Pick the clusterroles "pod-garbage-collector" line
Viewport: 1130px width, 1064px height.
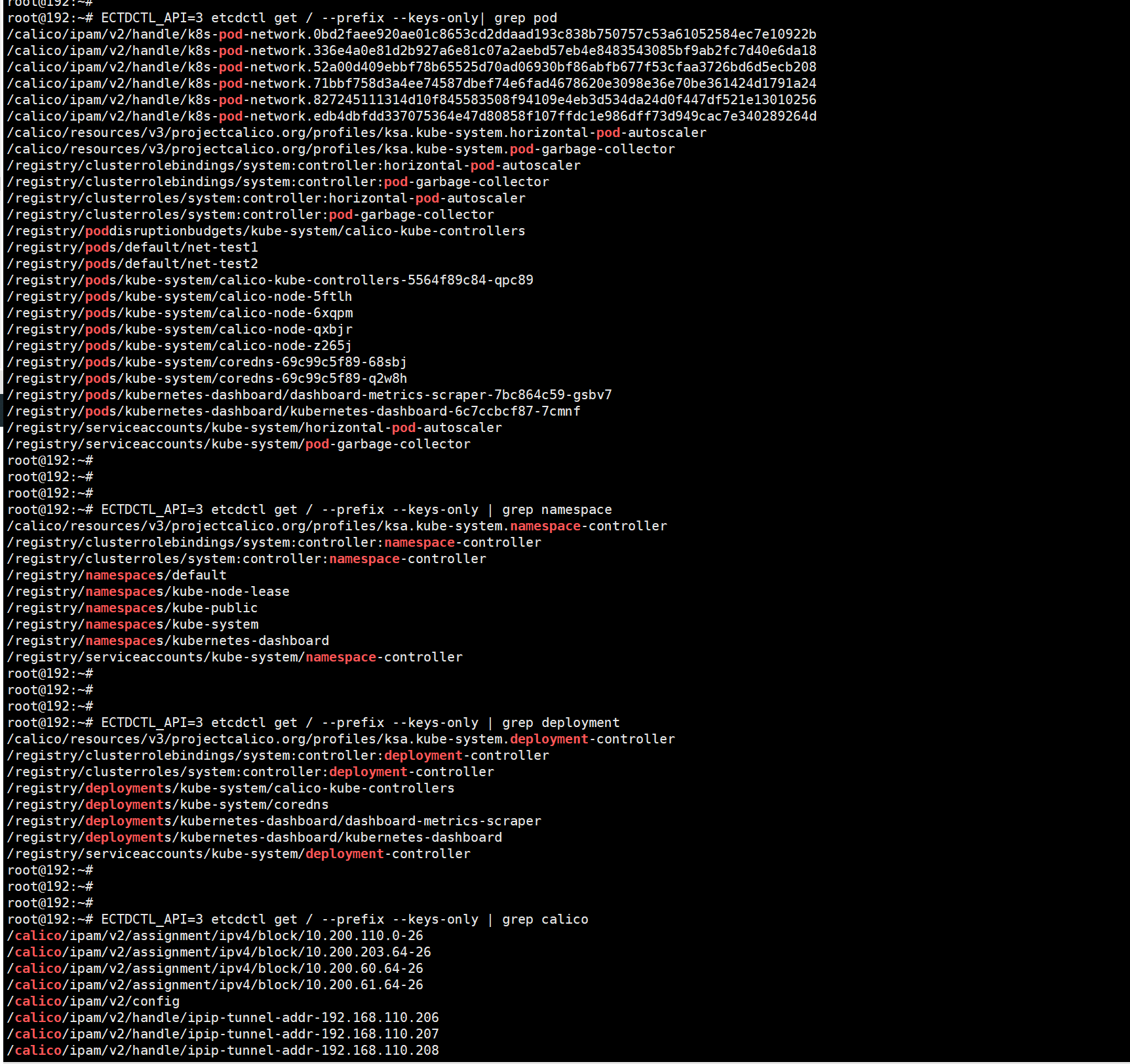pyautogui.click(x=250, y=214)
